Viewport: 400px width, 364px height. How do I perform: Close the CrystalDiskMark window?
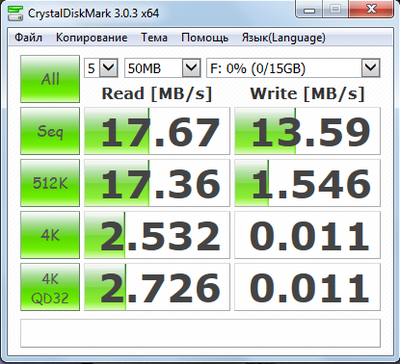[371, 10]
